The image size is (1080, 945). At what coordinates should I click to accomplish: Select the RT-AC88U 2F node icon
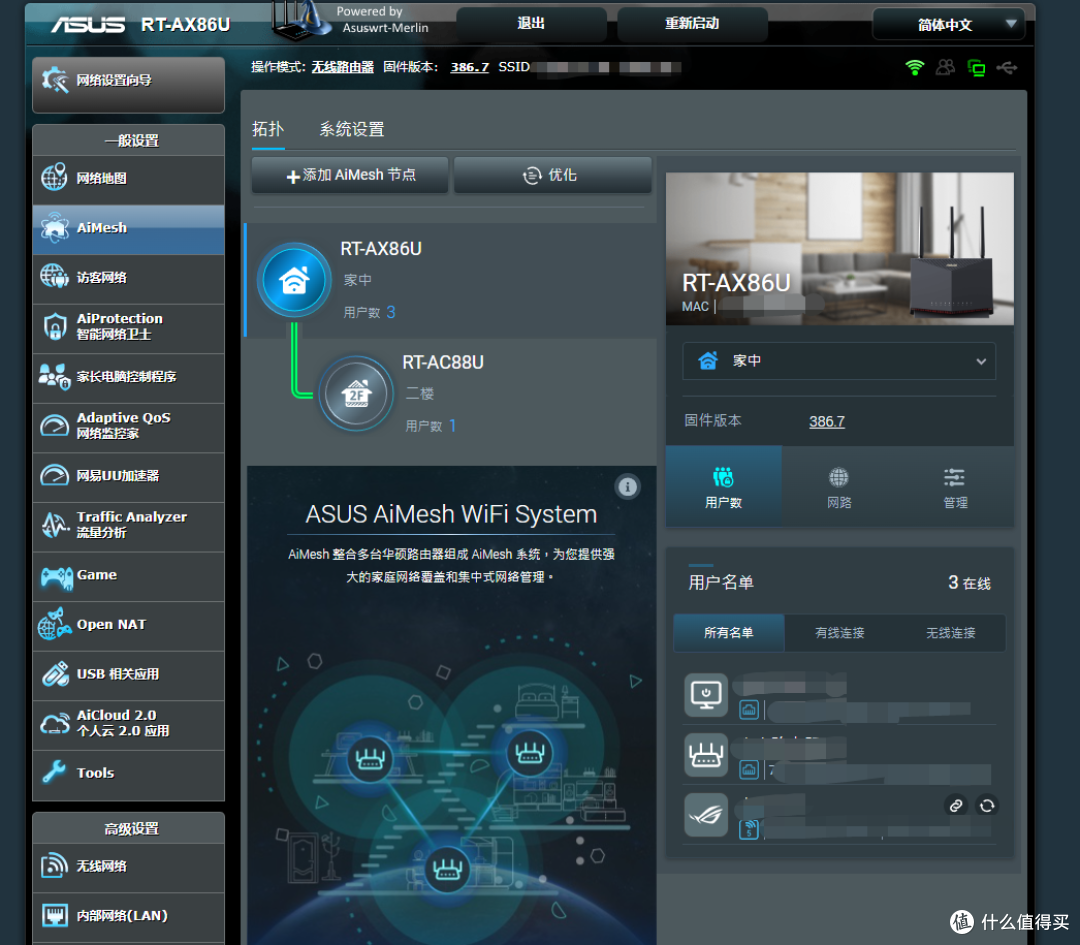(356, 395)
